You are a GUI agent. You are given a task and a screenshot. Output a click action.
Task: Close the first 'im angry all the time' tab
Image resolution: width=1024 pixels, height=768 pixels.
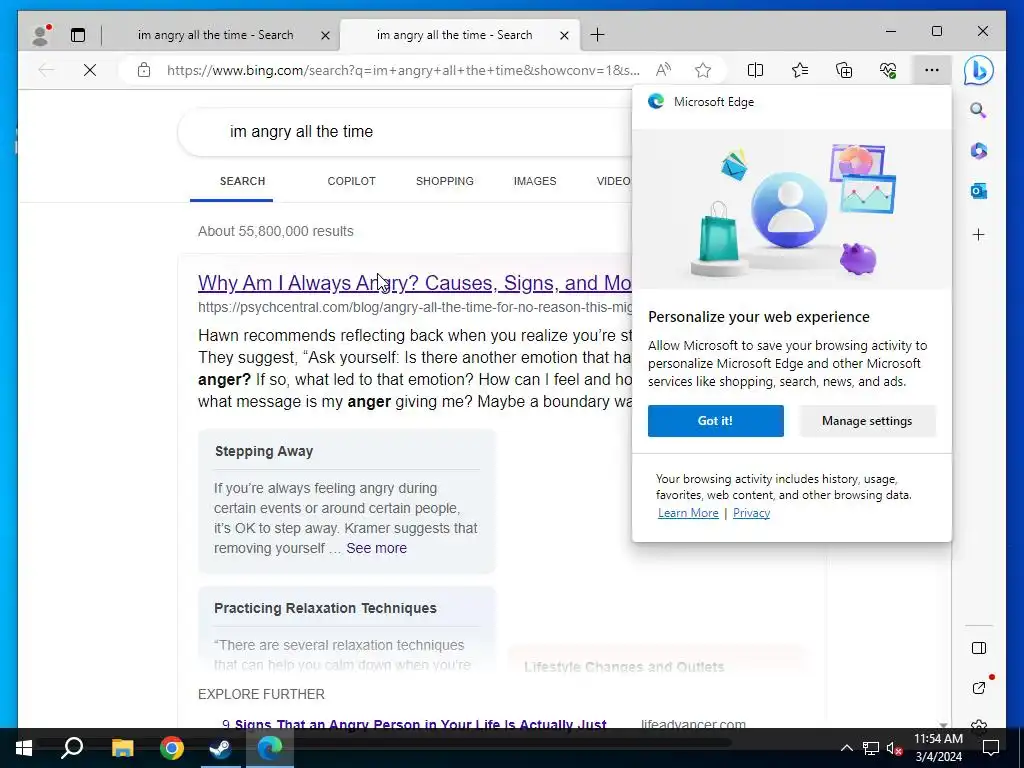coord(325,36)
